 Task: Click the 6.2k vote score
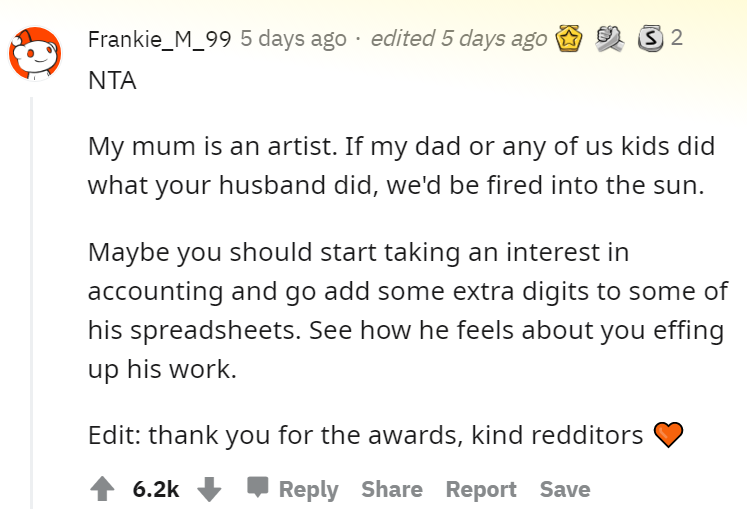point(156,489)
